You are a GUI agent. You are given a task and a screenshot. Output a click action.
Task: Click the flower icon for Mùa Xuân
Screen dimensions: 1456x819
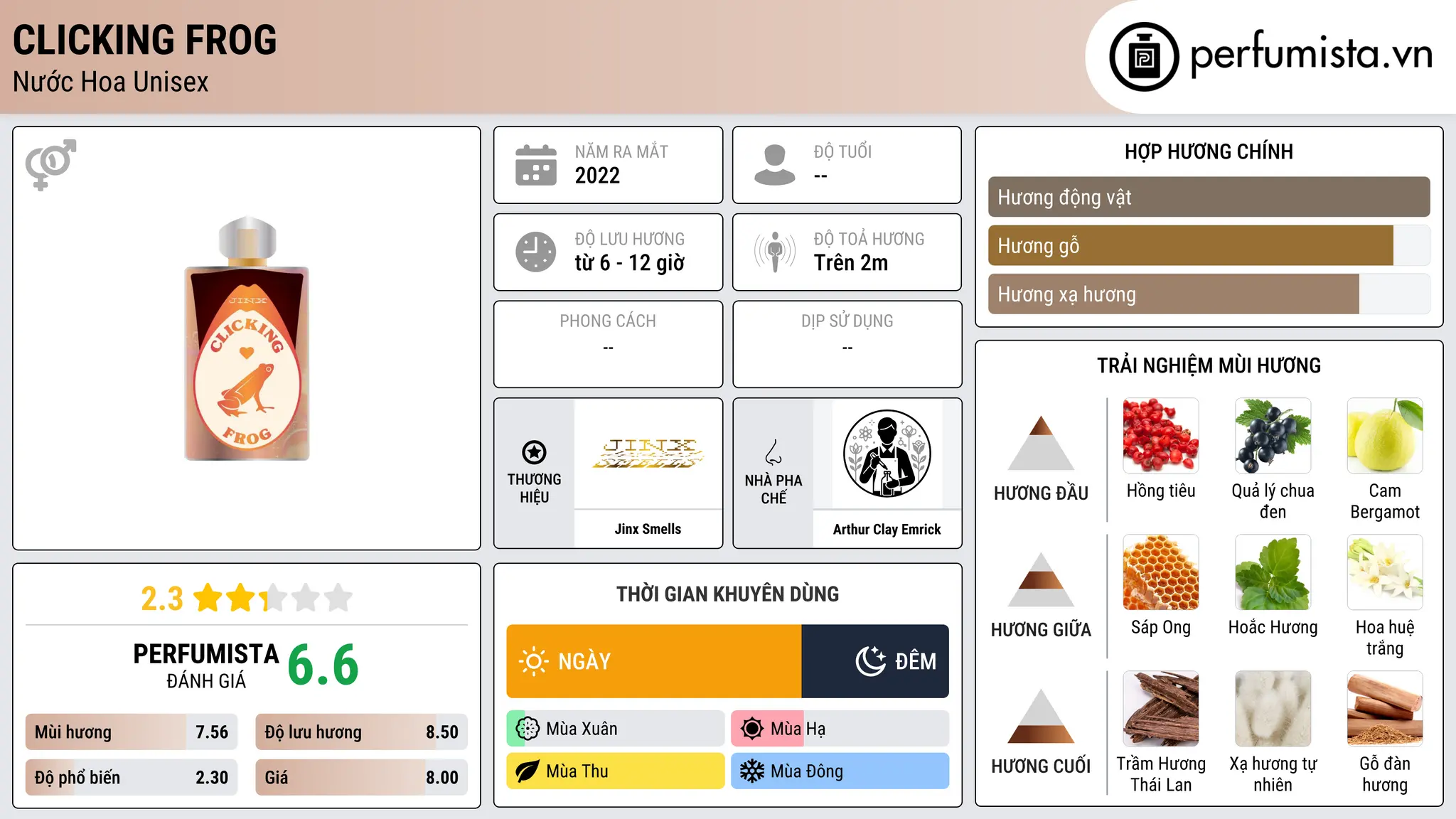click(x=528, y=729)
